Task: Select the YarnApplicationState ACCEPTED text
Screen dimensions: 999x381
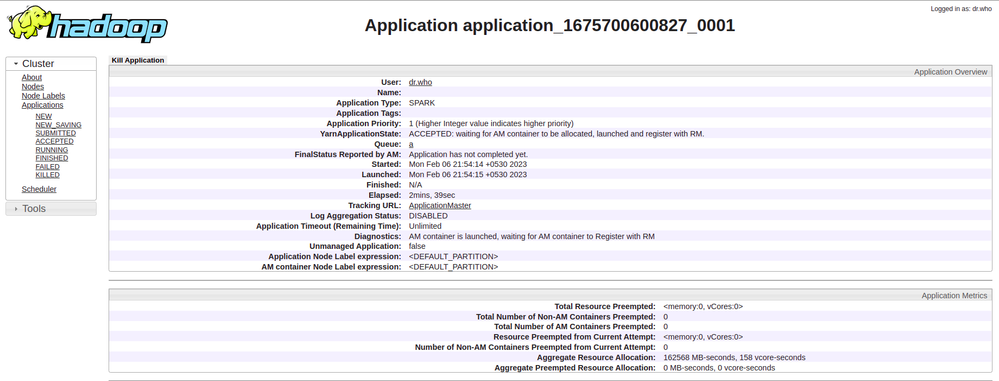Action: 556,134
